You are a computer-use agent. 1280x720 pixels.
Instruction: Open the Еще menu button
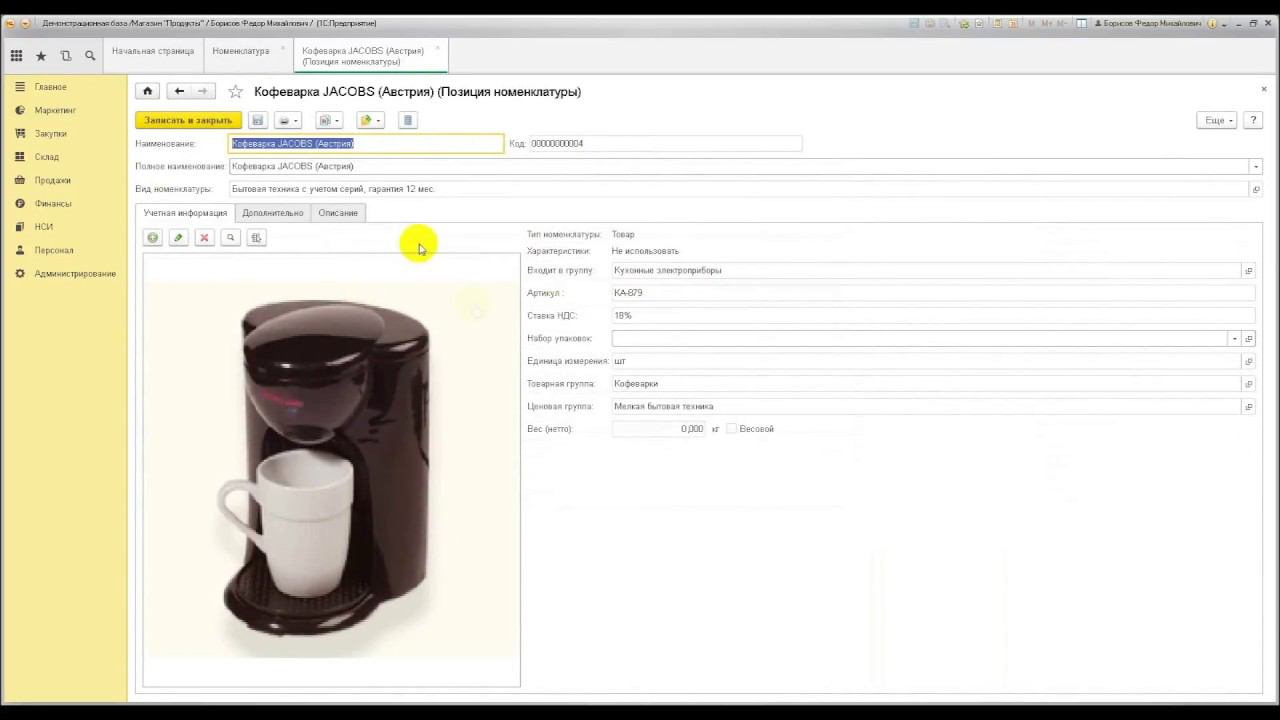point(1218,120)
